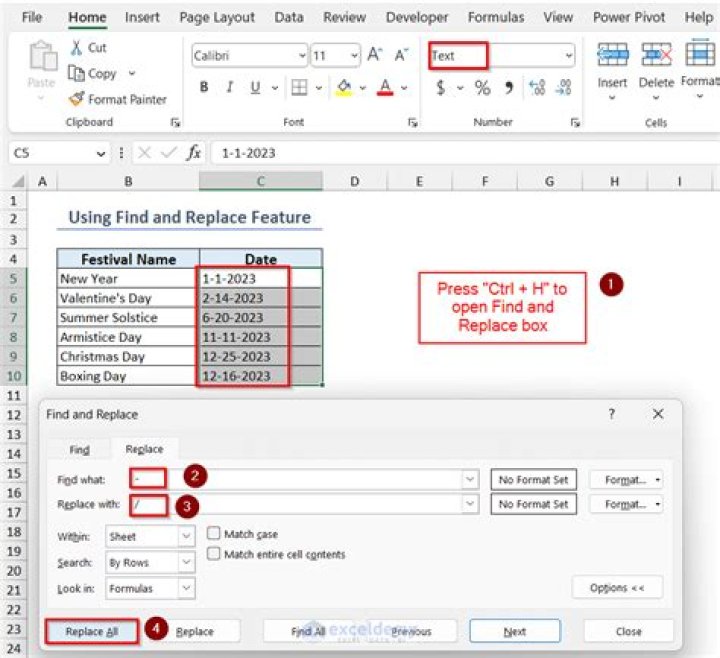Viewport: 720px width, 658px height.
Task: Click the Options << button
Action: (x=617, y=587)
